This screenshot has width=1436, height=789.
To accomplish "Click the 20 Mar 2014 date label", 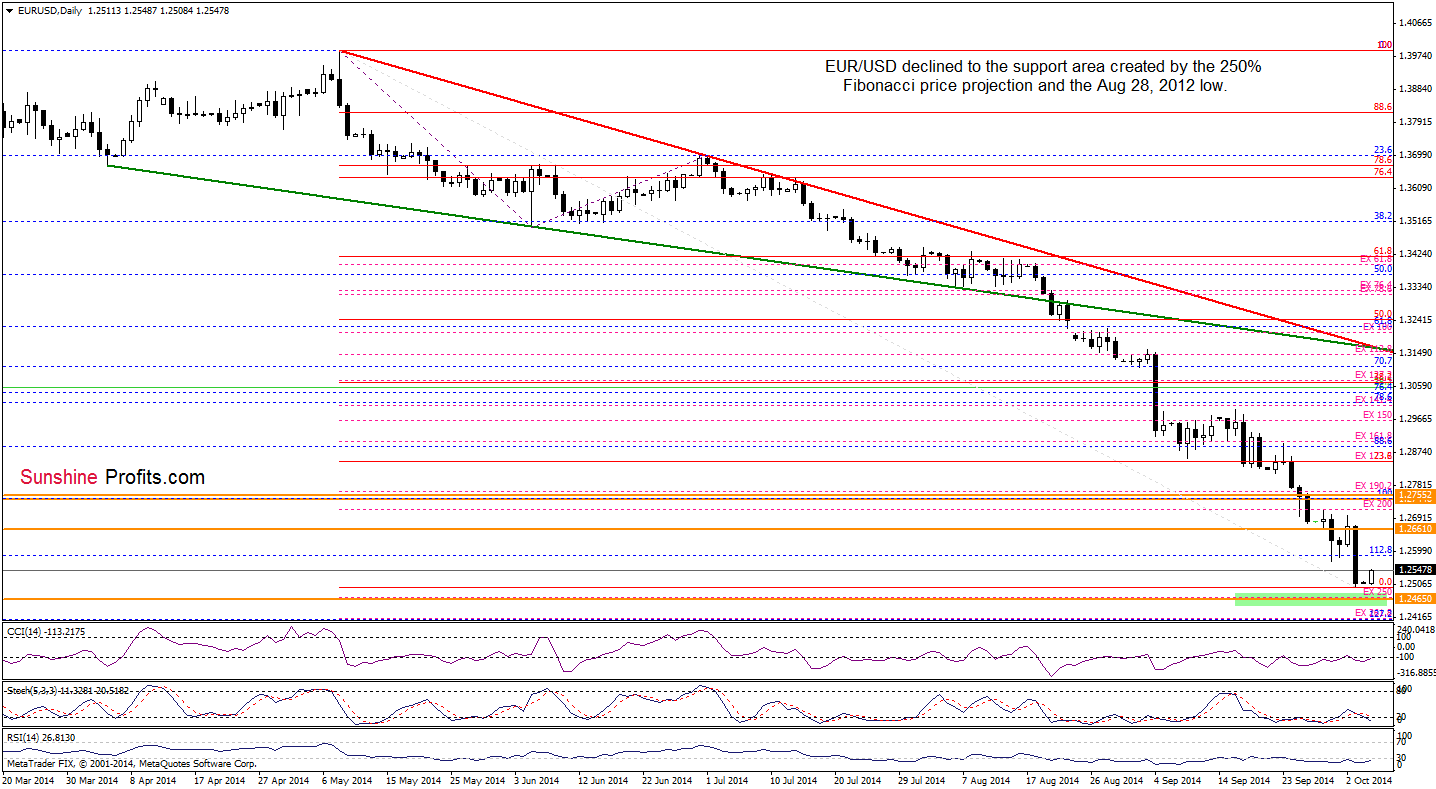I will coord(27,779).
